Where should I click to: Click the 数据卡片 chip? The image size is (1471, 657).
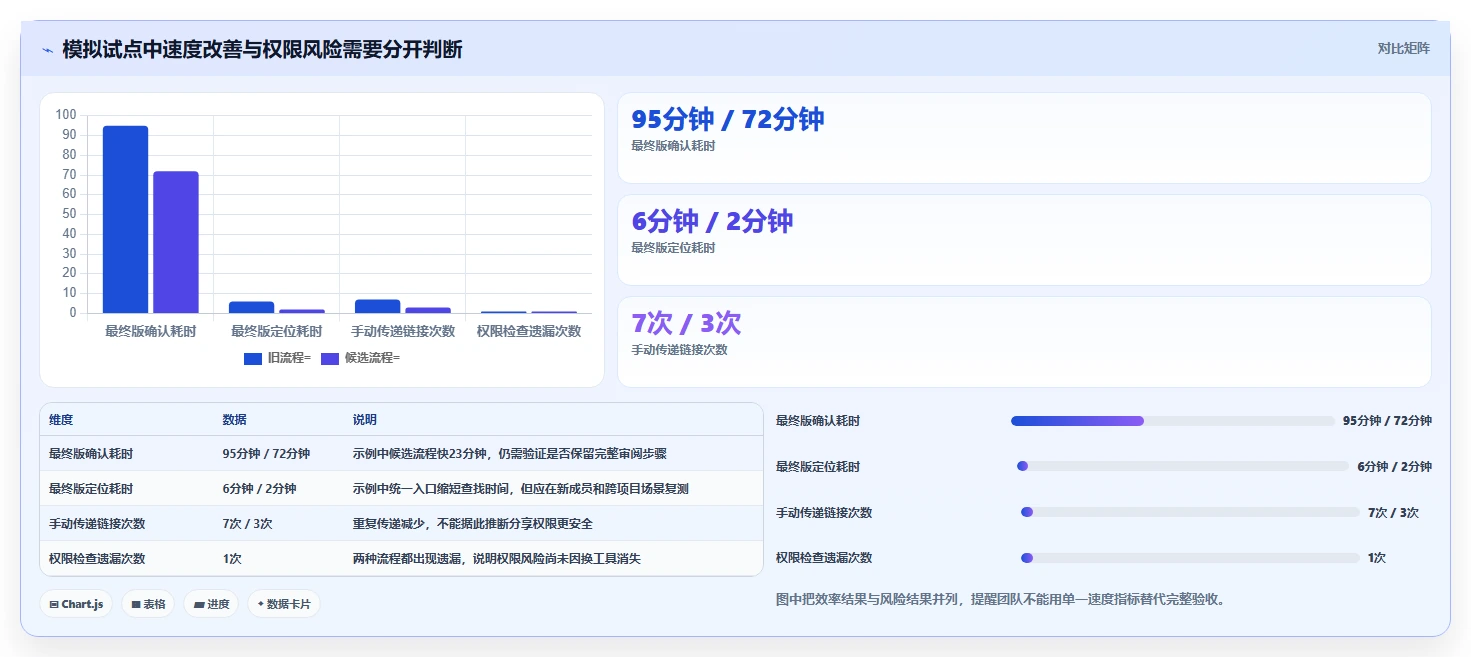[x=284, y=604]
